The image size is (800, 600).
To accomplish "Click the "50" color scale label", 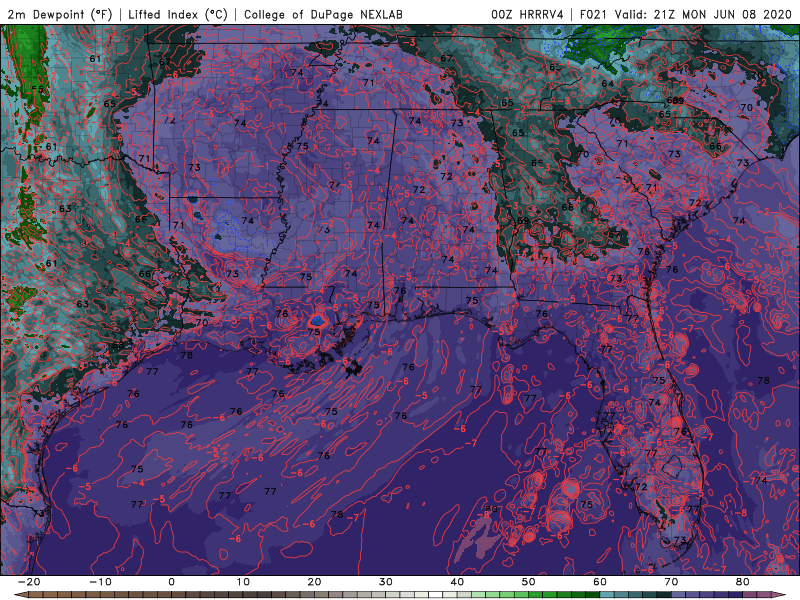I will click(x=529, y=582).
